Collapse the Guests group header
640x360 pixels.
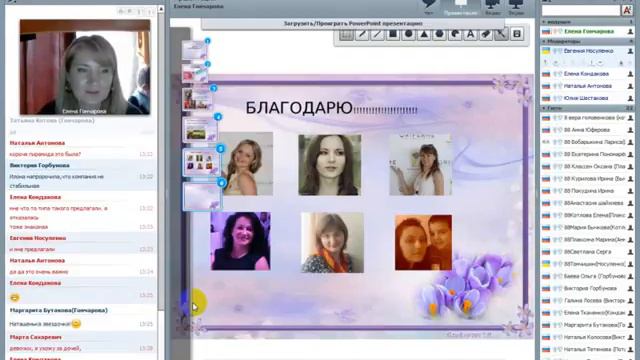[588, 108]
